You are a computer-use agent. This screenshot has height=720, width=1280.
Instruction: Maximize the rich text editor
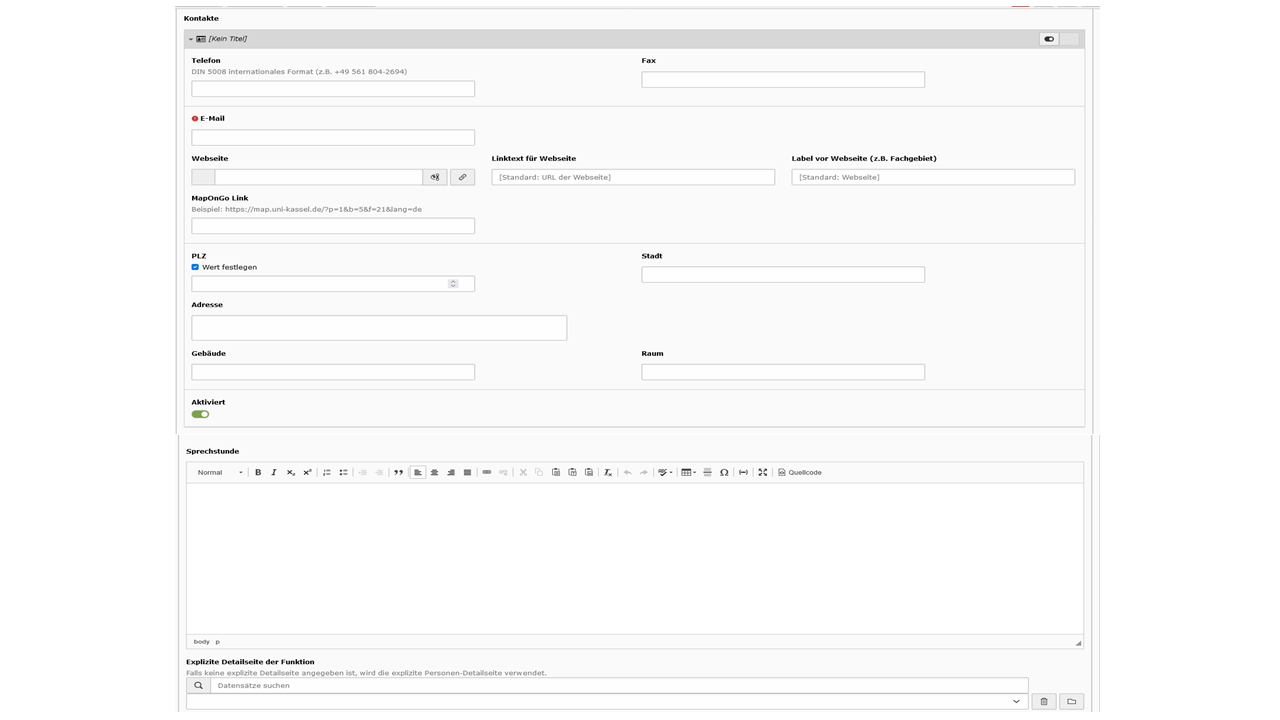(762, 472)
